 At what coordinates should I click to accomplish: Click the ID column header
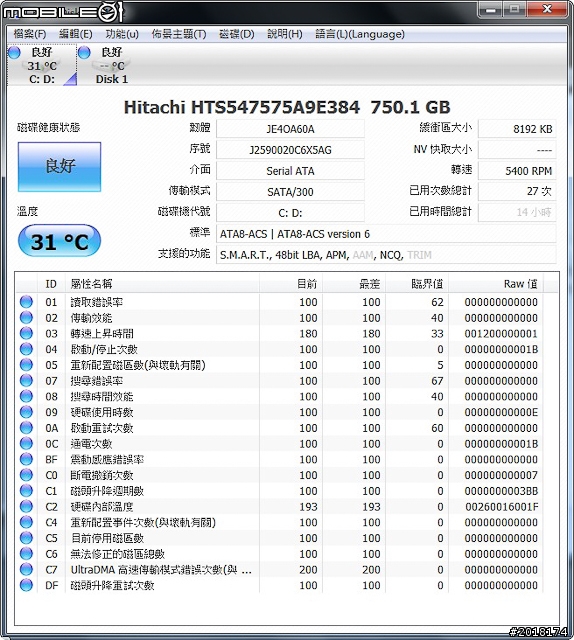pyautogui.click(x=51, y=284)
